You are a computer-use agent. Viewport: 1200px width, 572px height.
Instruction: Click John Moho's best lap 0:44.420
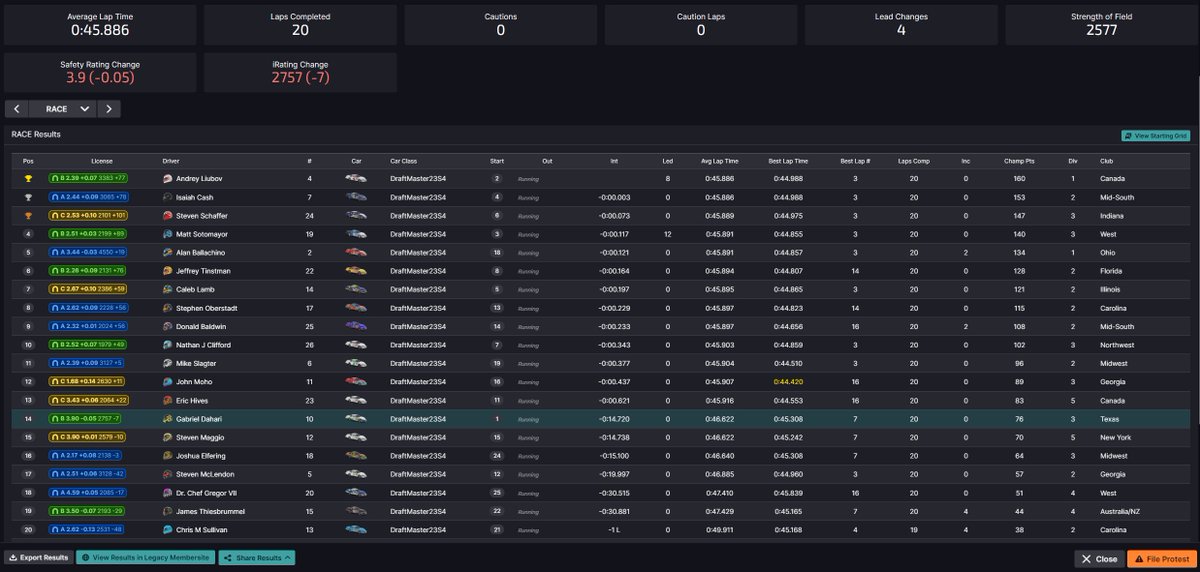click(x=788, y=382)
